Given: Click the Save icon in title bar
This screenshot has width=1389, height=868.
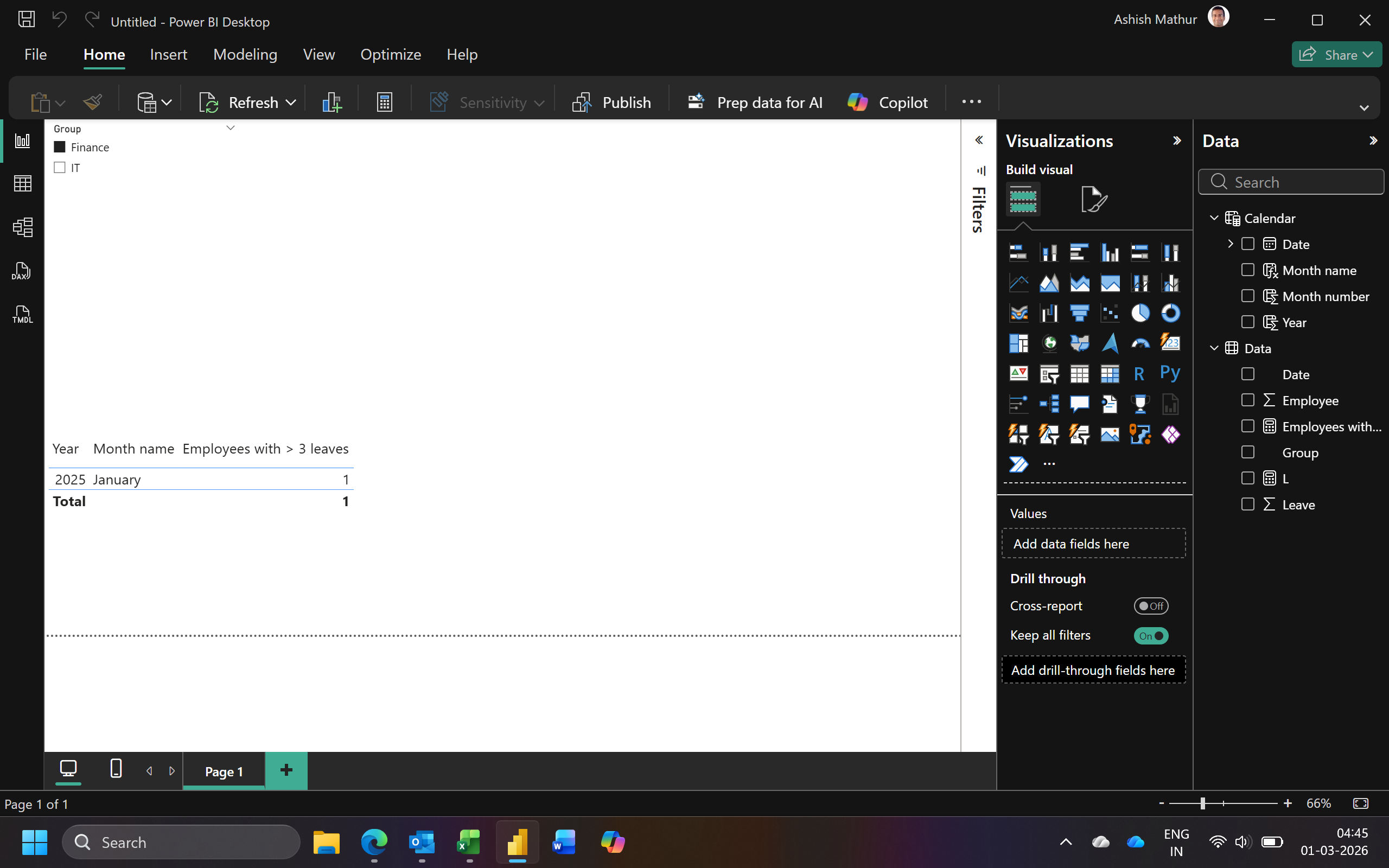Looking at the screenshot, I should click(27, 20).
